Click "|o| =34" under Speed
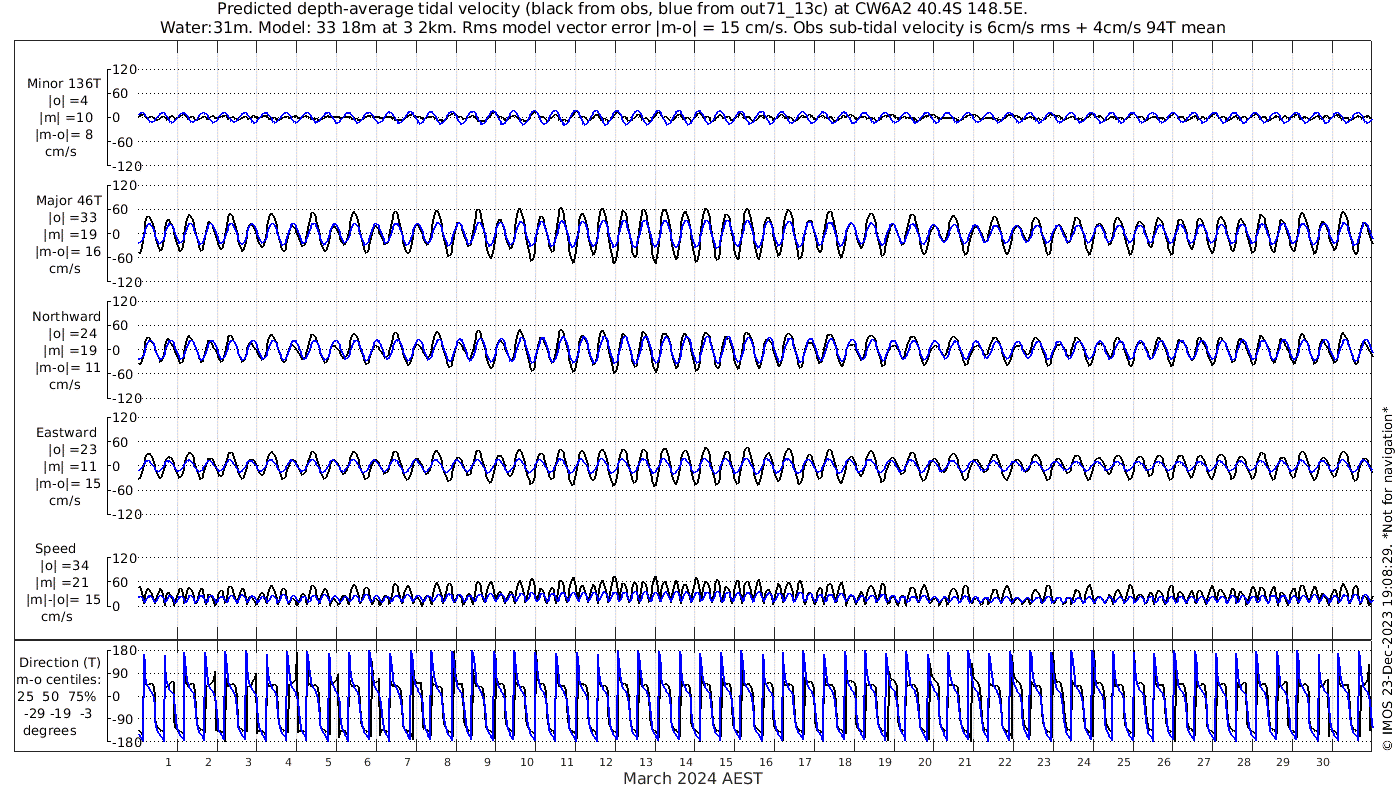This screenshot has height=800, width=1400. point(62,566)
